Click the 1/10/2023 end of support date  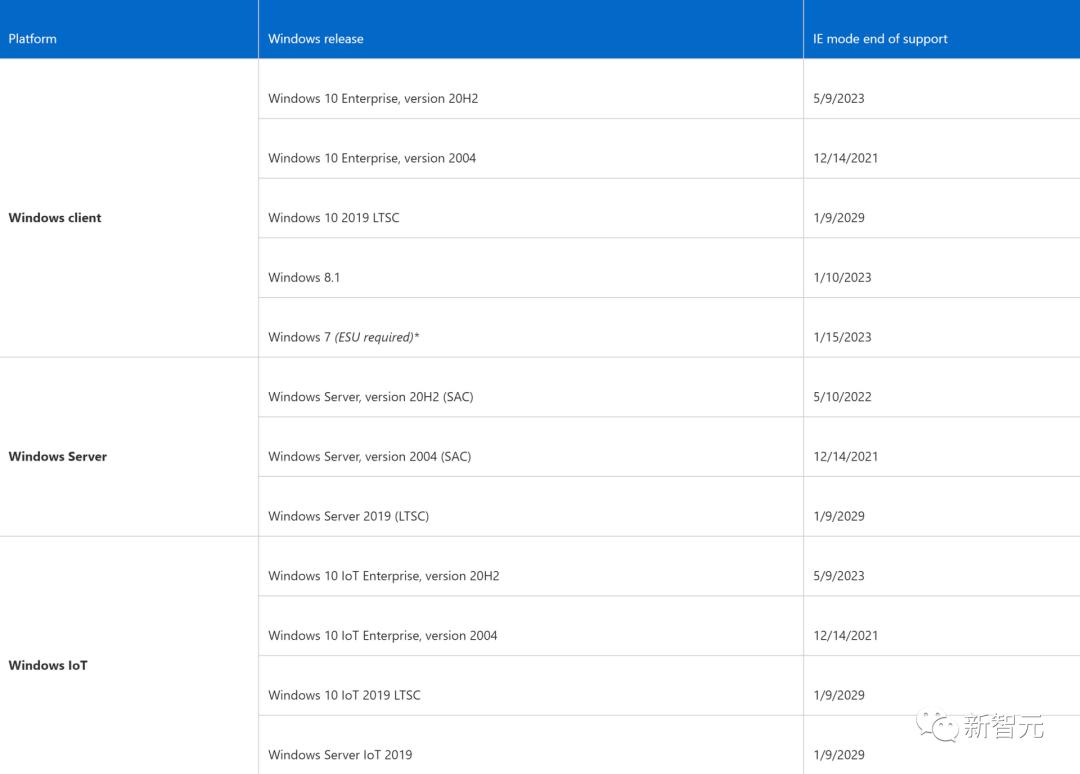pyautogui.click(x=842, y=278)
